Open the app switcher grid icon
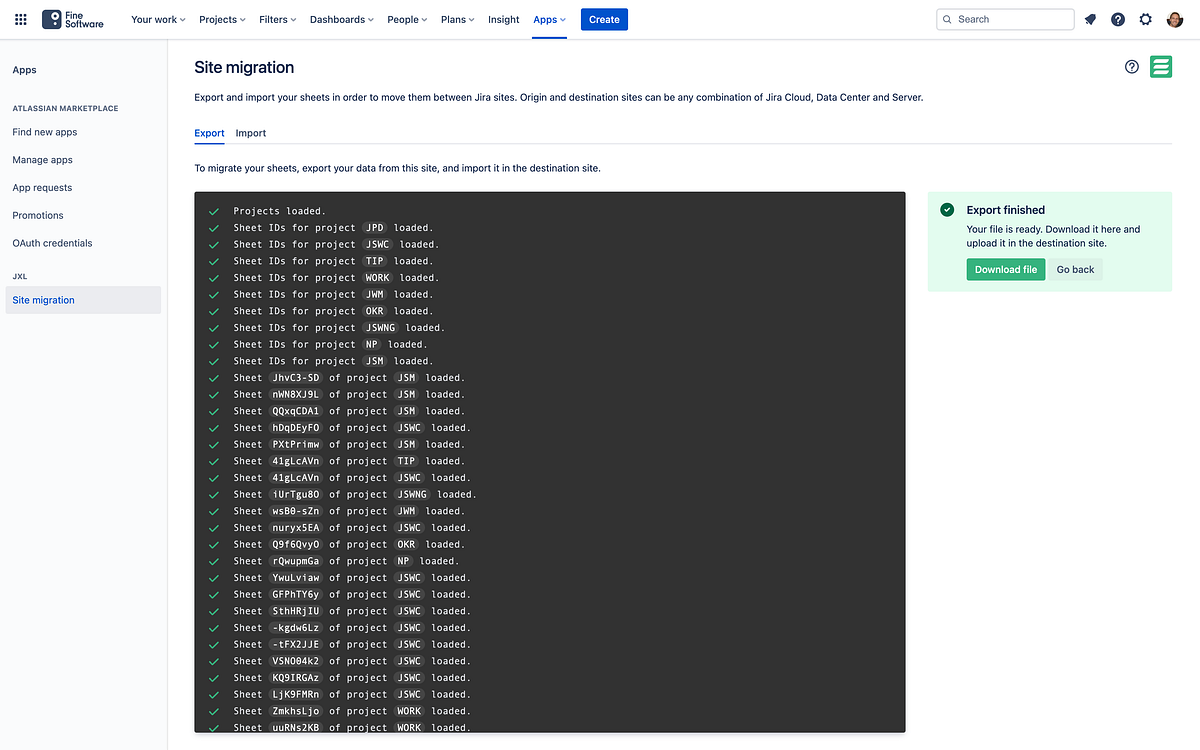1200x750 pixels. pyautogui.click(x=20, y=19)
